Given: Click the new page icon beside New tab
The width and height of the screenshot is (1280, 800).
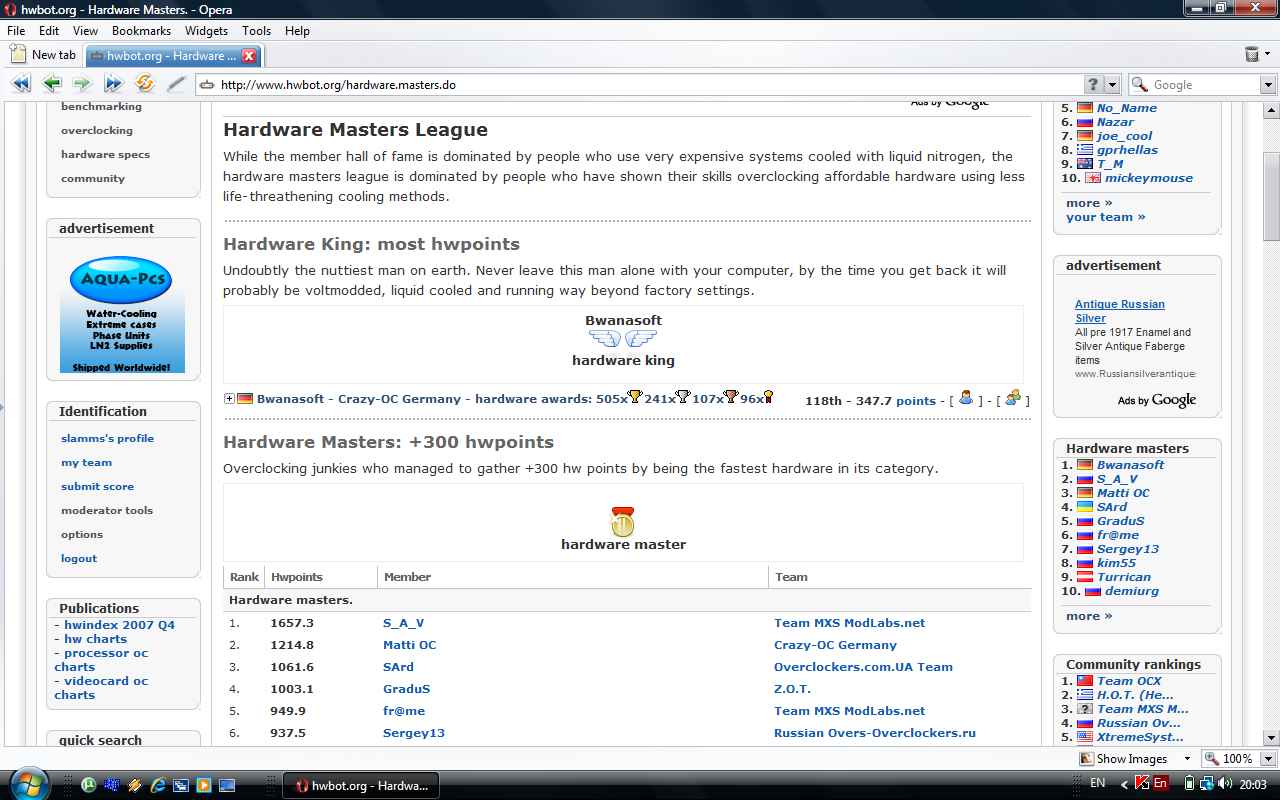Looking at the screenshot, I should click(x=18, y=55).
